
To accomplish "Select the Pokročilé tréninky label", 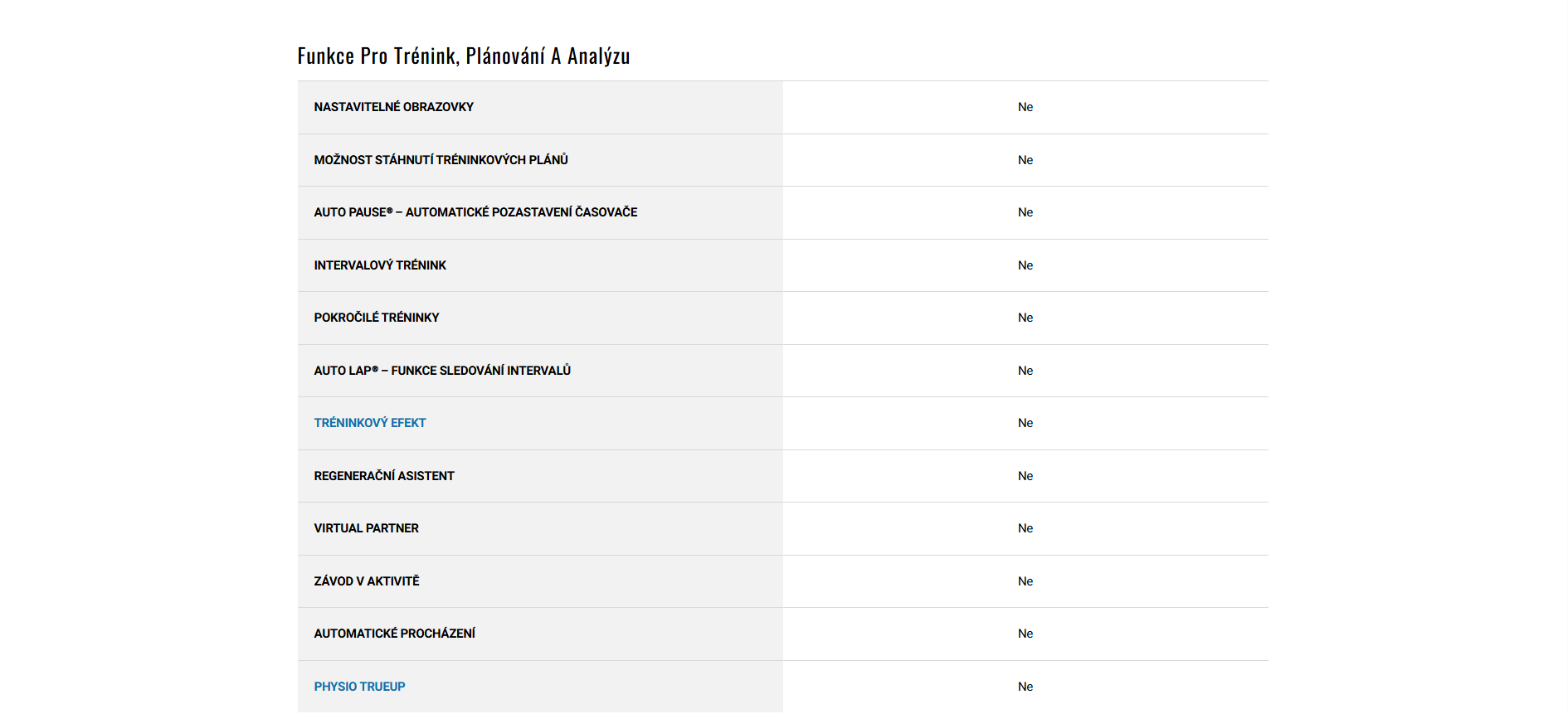I will 377,318.
